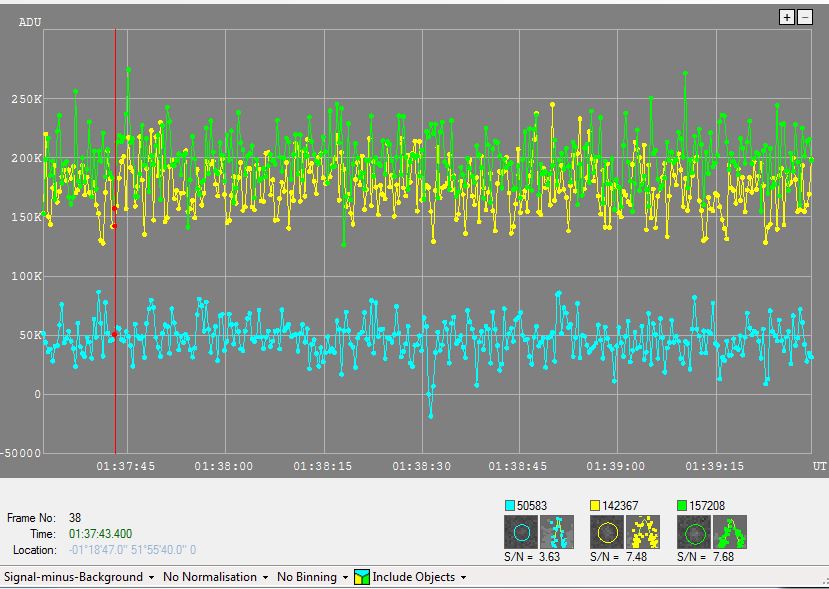Image resolution: width=829 pixels, height=589 pixels.
Task: Click the plus zoom-in button on chart
Action: click(786, 17)
